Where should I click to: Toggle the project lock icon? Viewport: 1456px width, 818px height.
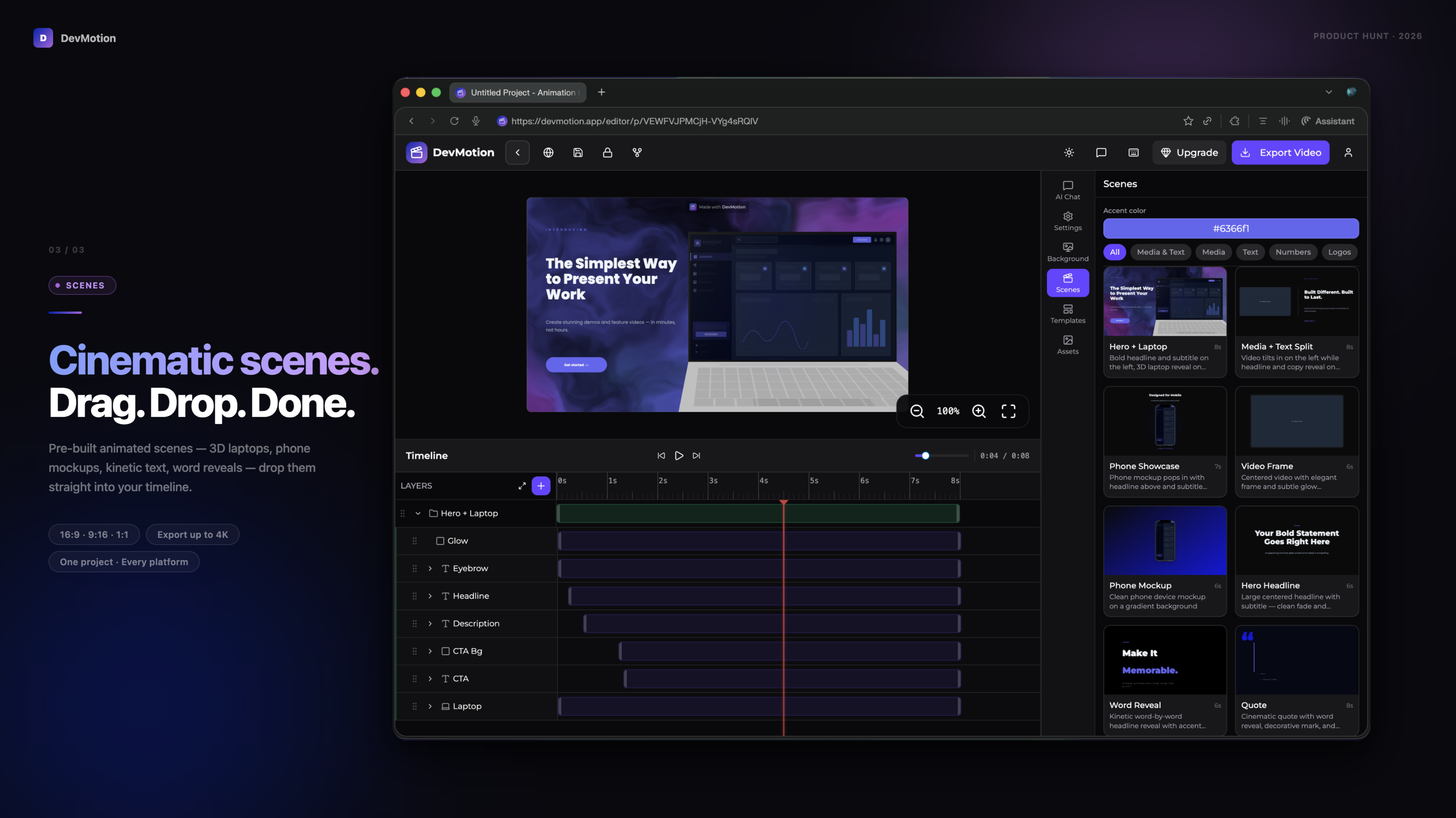[608, 152]
